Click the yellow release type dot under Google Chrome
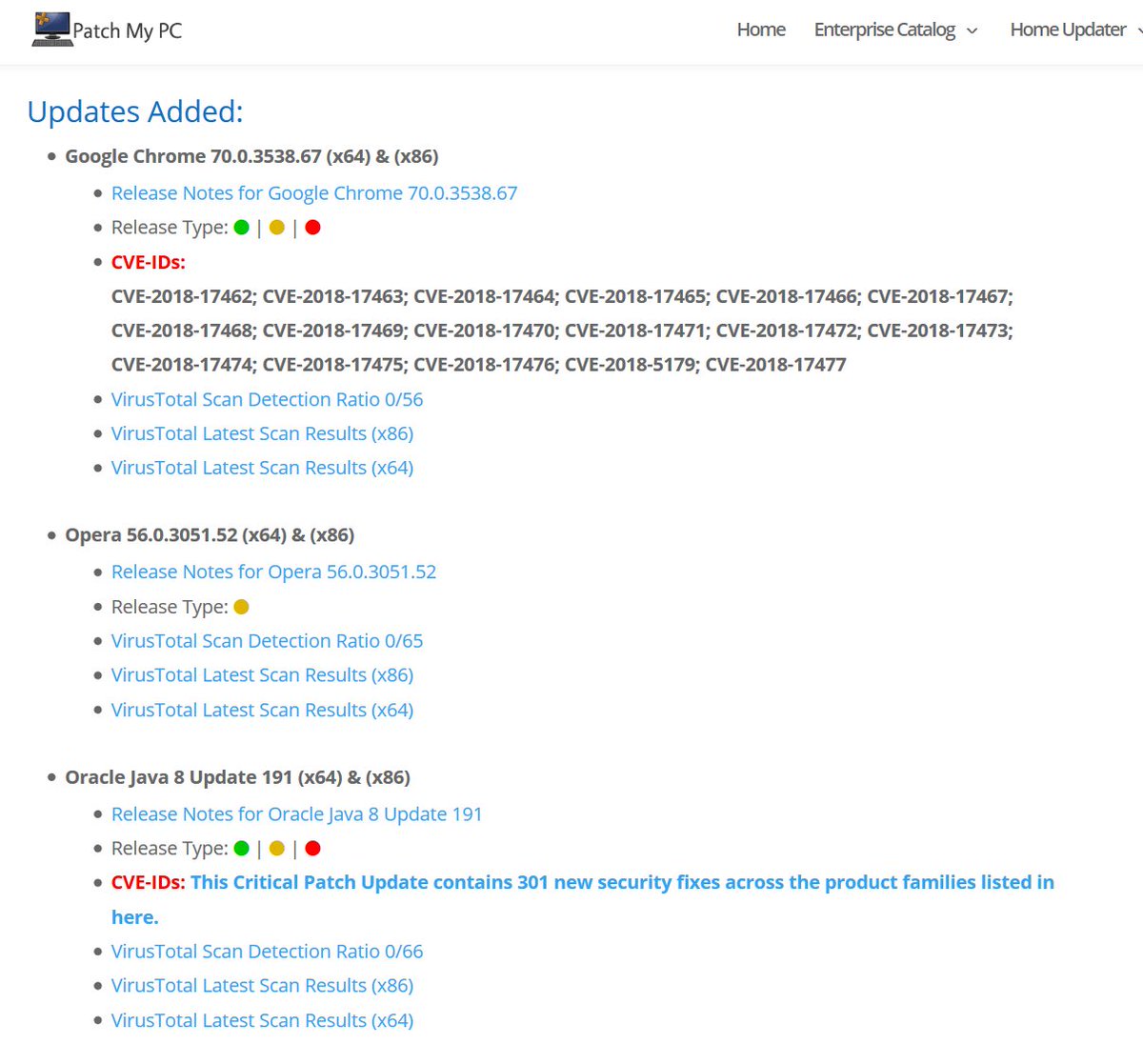 click(277, 228)
